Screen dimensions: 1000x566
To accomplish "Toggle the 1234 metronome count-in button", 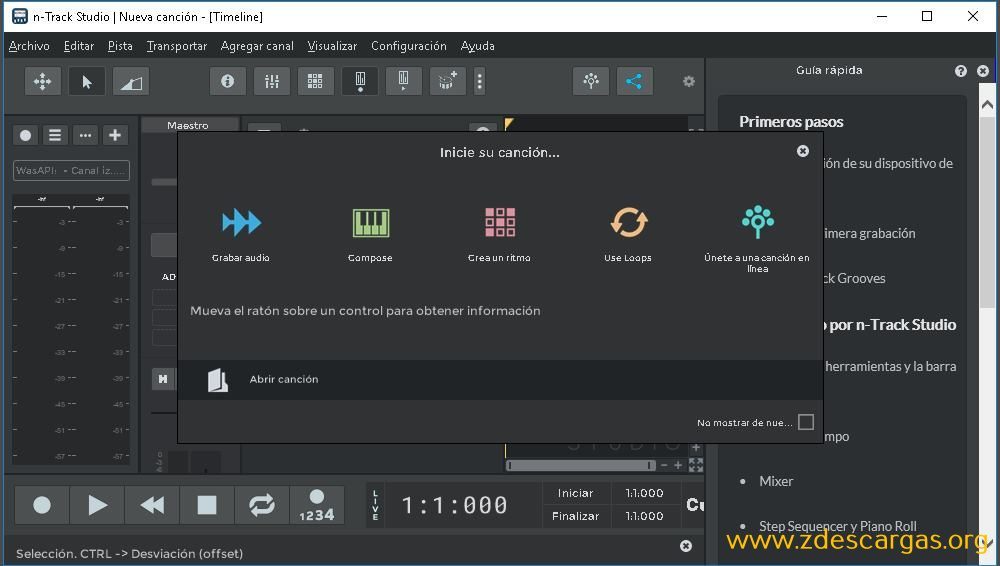I will pos(317,505).
